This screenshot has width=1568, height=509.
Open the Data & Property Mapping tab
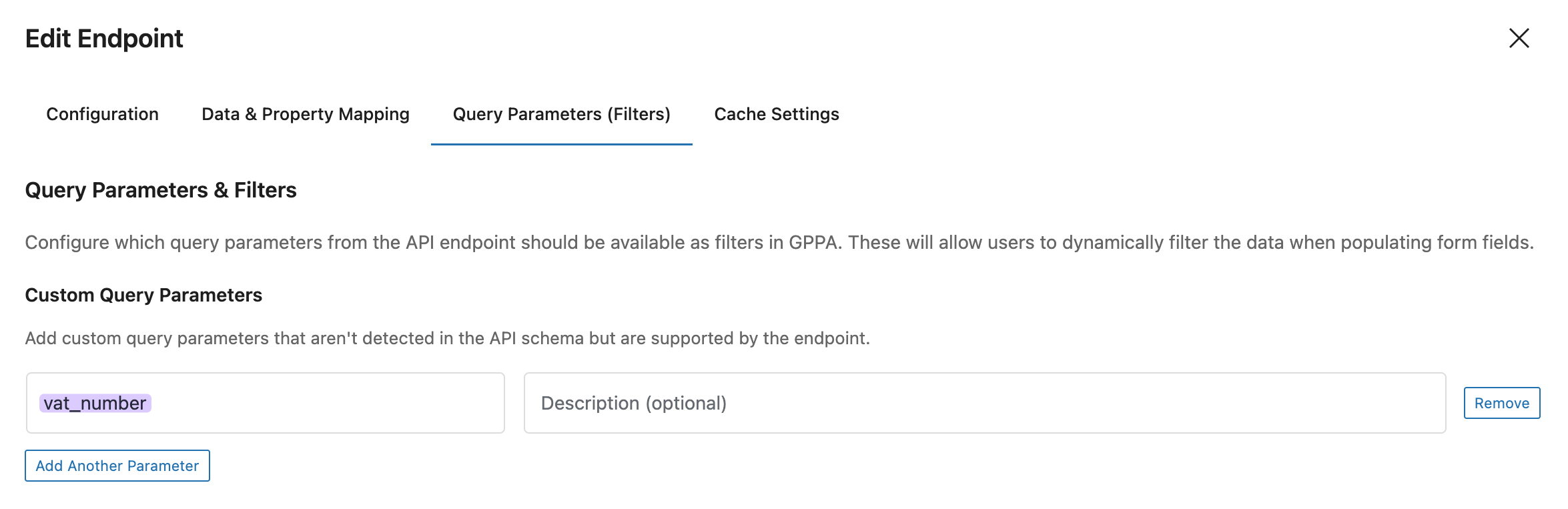[x=305, y=114]
